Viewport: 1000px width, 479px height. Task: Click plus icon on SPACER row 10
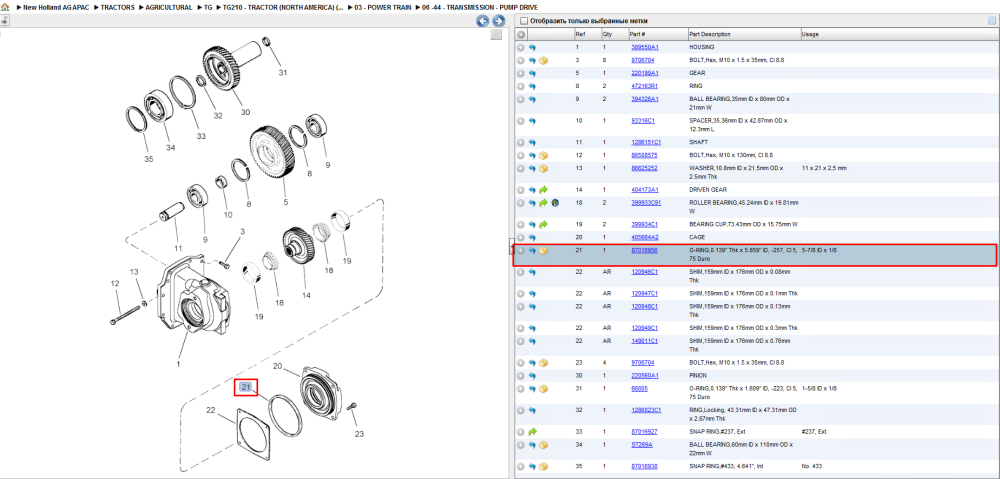(521, 121)
